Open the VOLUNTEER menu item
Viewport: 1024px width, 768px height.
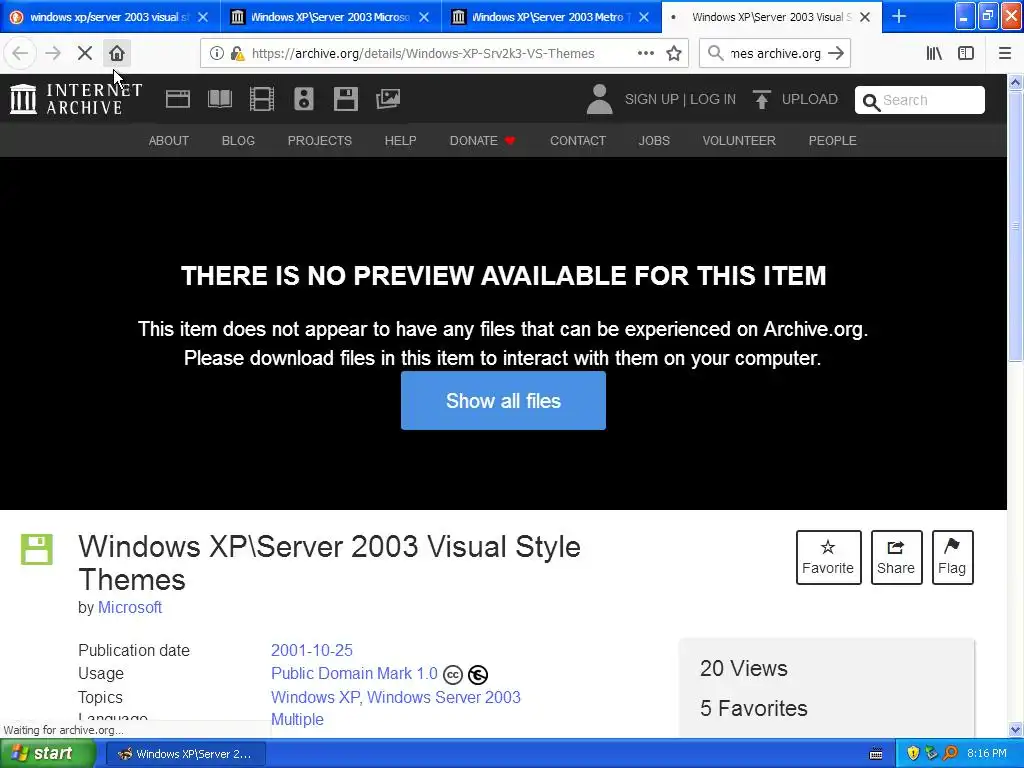coord(739,140)
